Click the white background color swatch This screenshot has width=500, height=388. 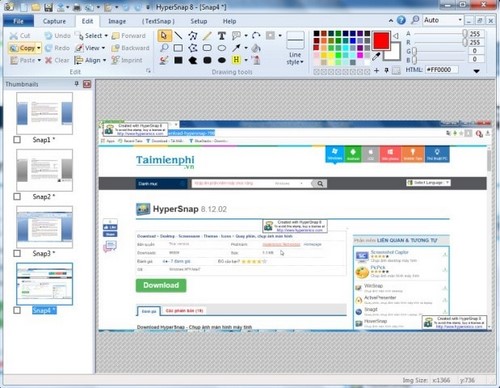coord(393,53)
